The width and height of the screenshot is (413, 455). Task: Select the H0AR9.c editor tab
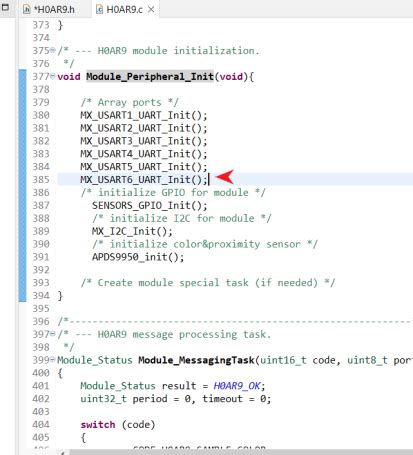click(124, 9)
